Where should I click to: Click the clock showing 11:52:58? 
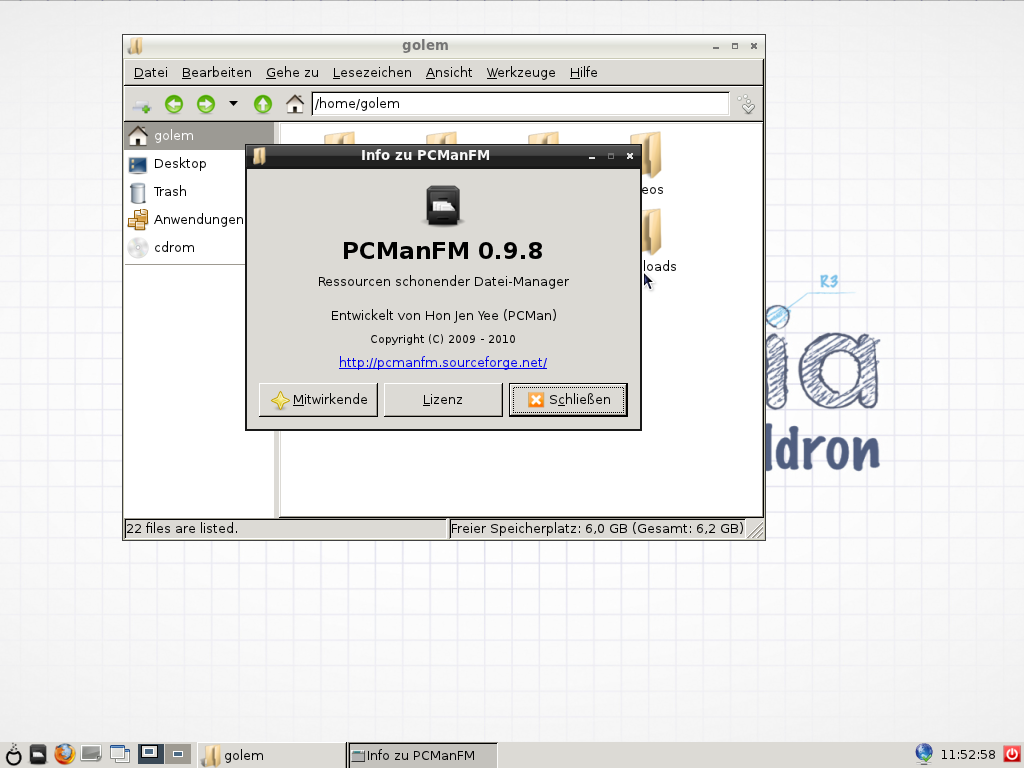pyautogui.click(x=968, y=756)
